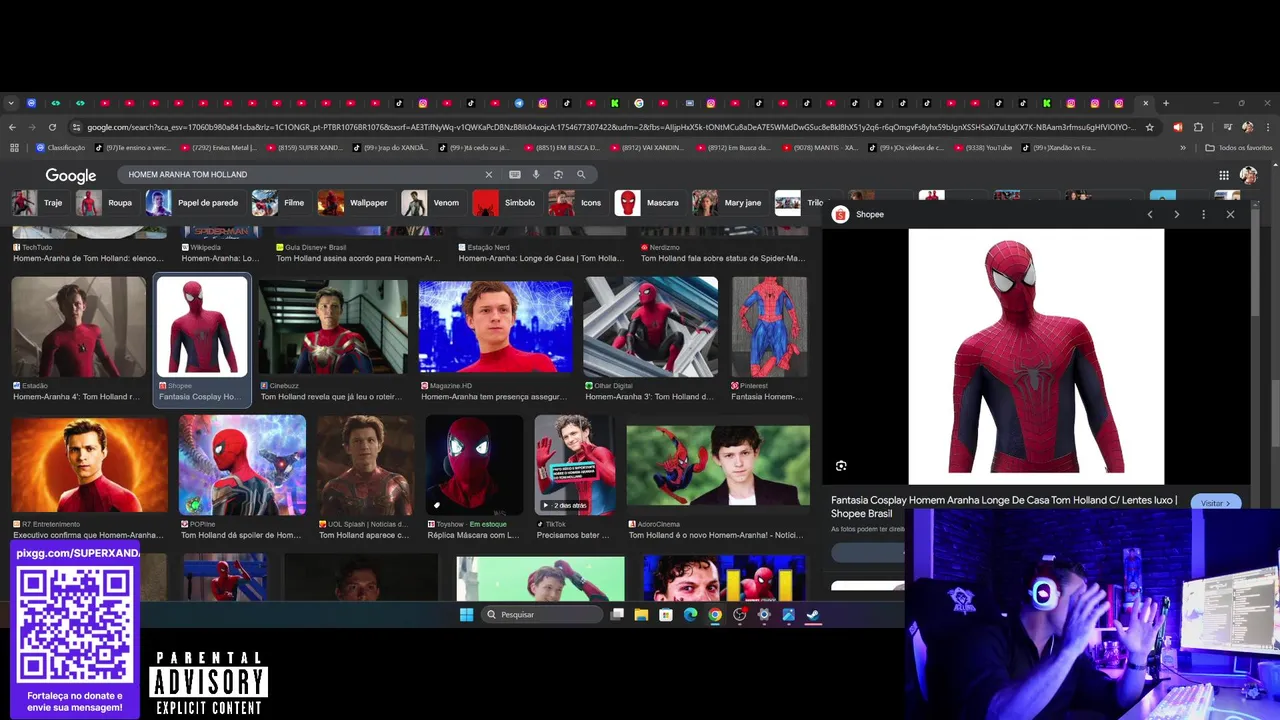This screenshot has width=1280, height=720.
Task: Submit search with magnifier icon
Action: pyautogui.click(x=581, y=174)
